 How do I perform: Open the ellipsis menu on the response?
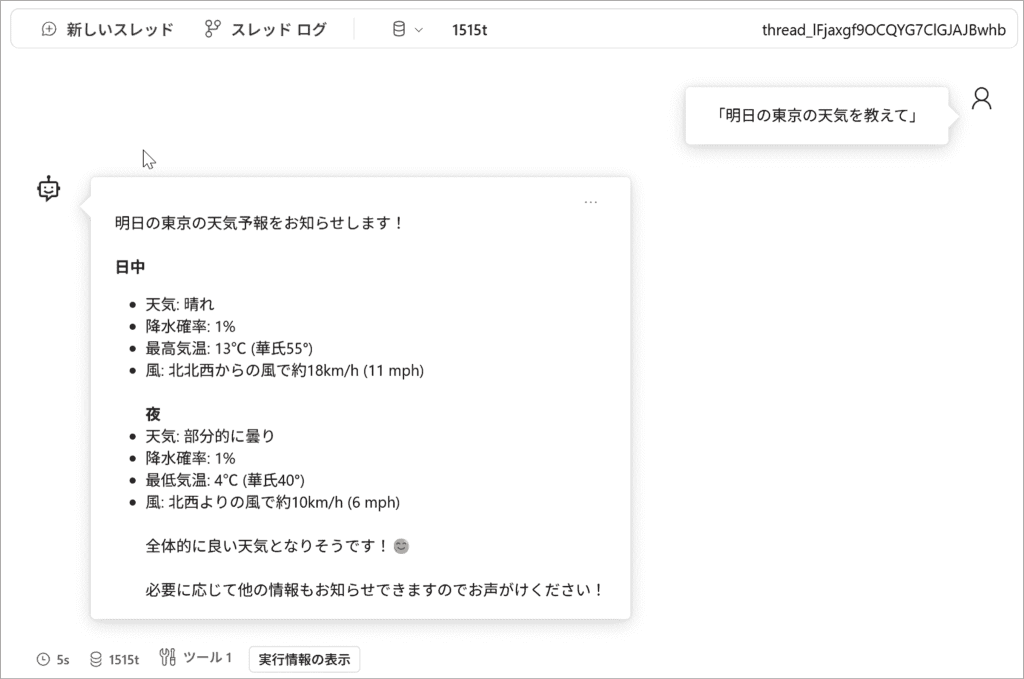[591, 202]
